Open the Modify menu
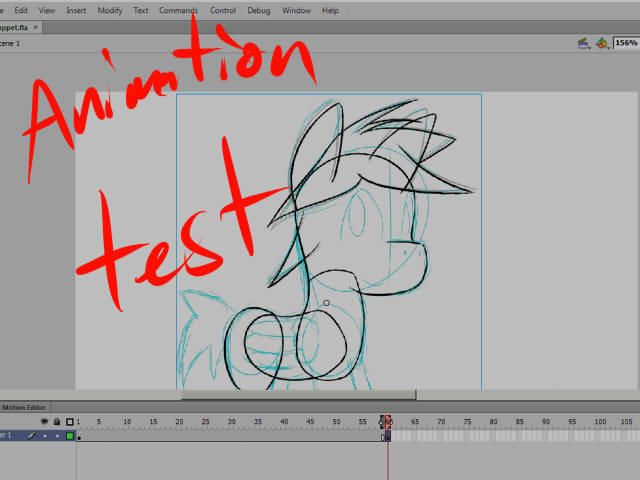640x480 pixels. (110, 11)
